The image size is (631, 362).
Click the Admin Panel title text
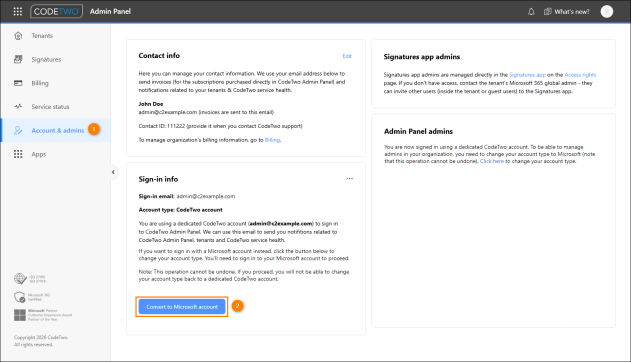click(x=110, y=12)
